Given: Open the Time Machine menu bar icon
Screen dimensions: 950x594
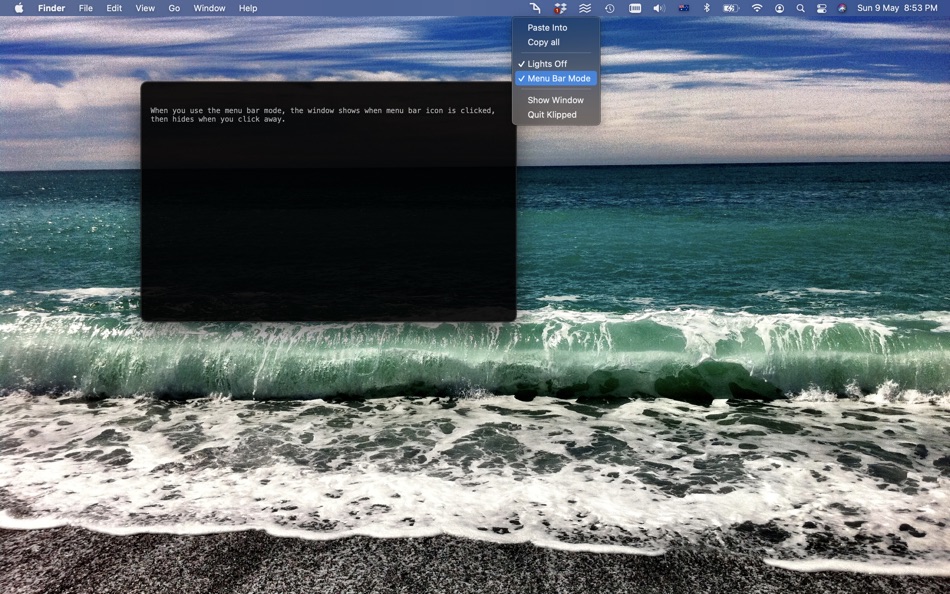Looking at the screenshot, I should 610,8.
